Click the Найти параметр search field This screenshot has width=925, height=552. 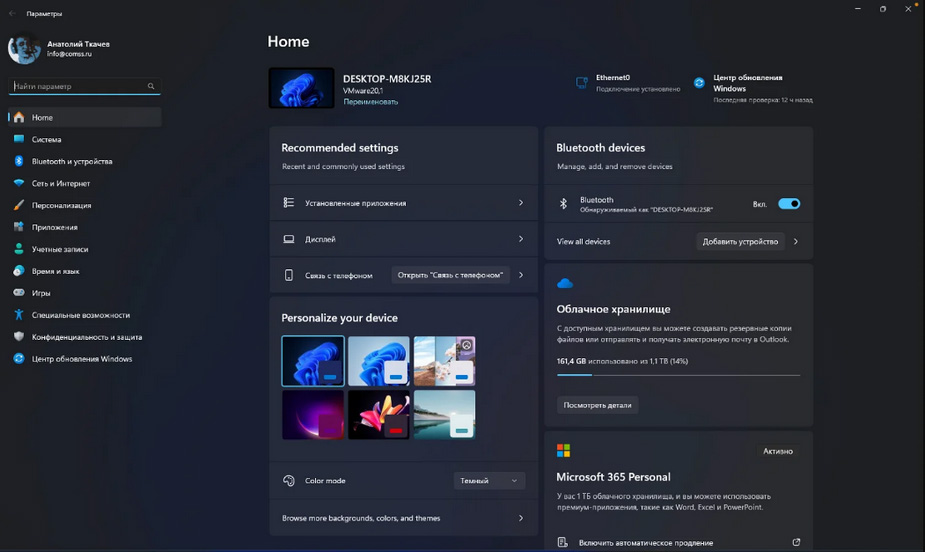84,86
